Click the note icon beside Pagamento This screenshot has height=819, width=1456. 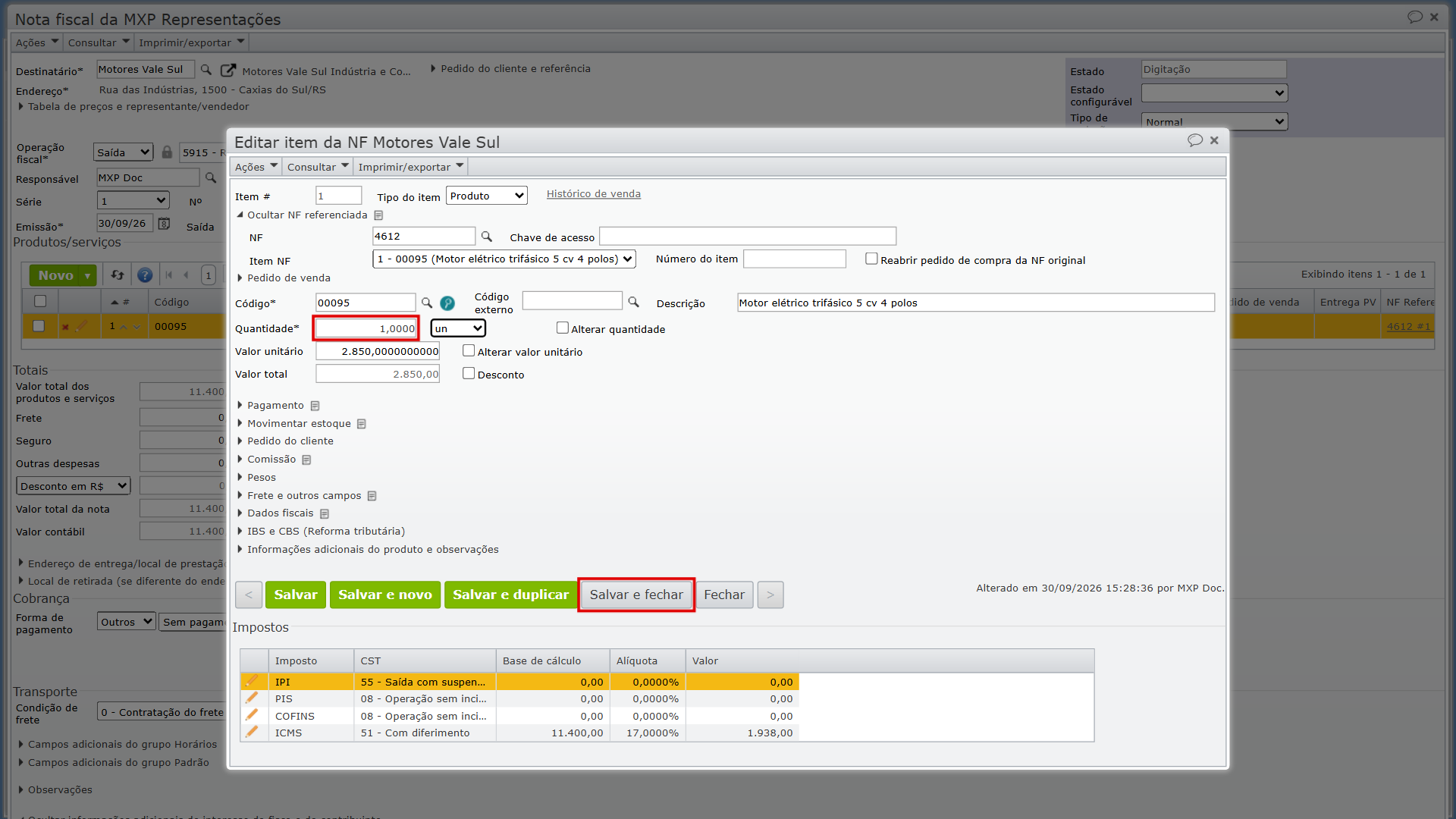coord(315,406)
